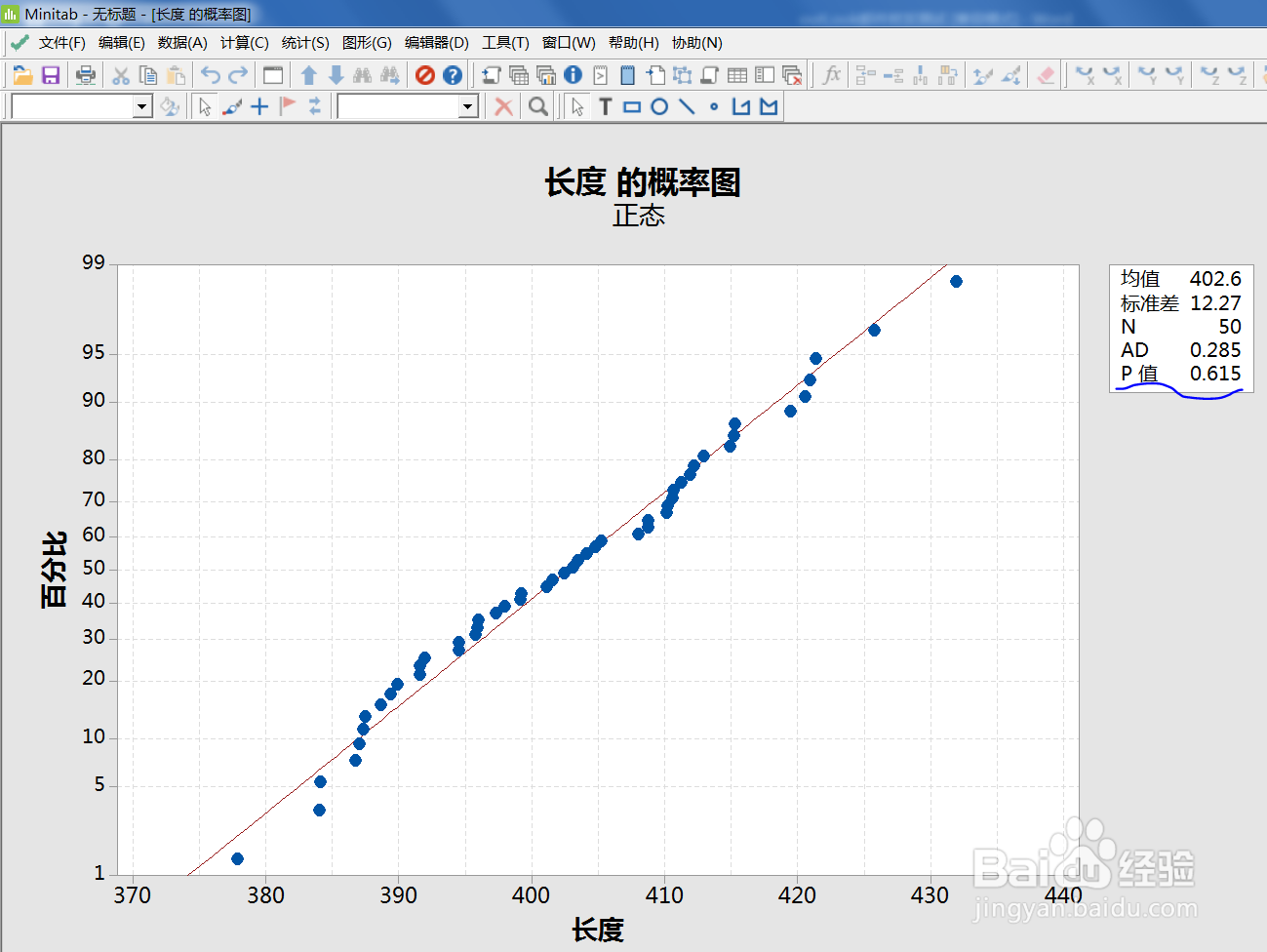Viewport: 1267px width, 952px height.
Task: Open the 统计(S) menu
Action: [x=305, y=43]
